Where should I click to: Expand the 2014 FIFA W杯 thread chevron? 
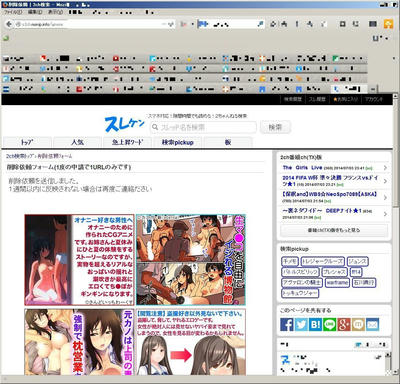pyautogui.click(x=385, y=181)
